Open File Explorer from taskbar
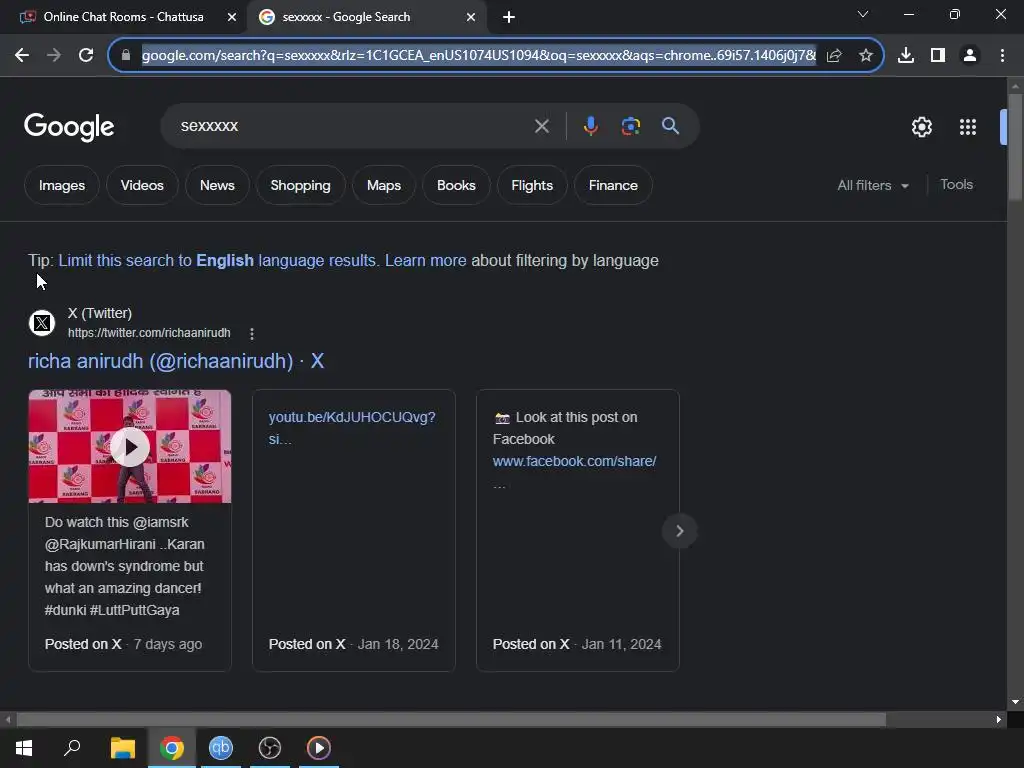Screen dimensions: 1024x768 point(122,748)
